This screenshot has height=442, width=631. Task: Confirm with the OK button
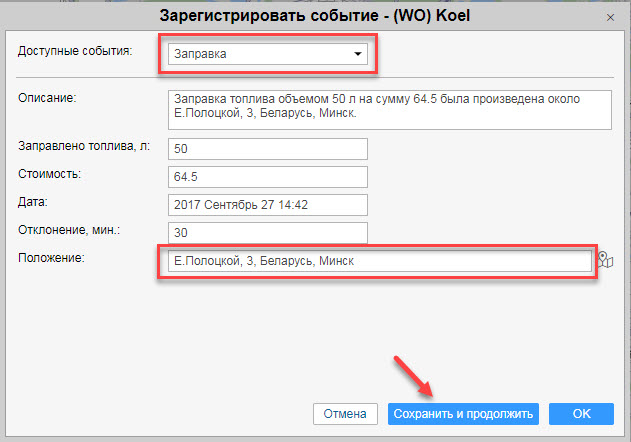[x=581, y=414]
